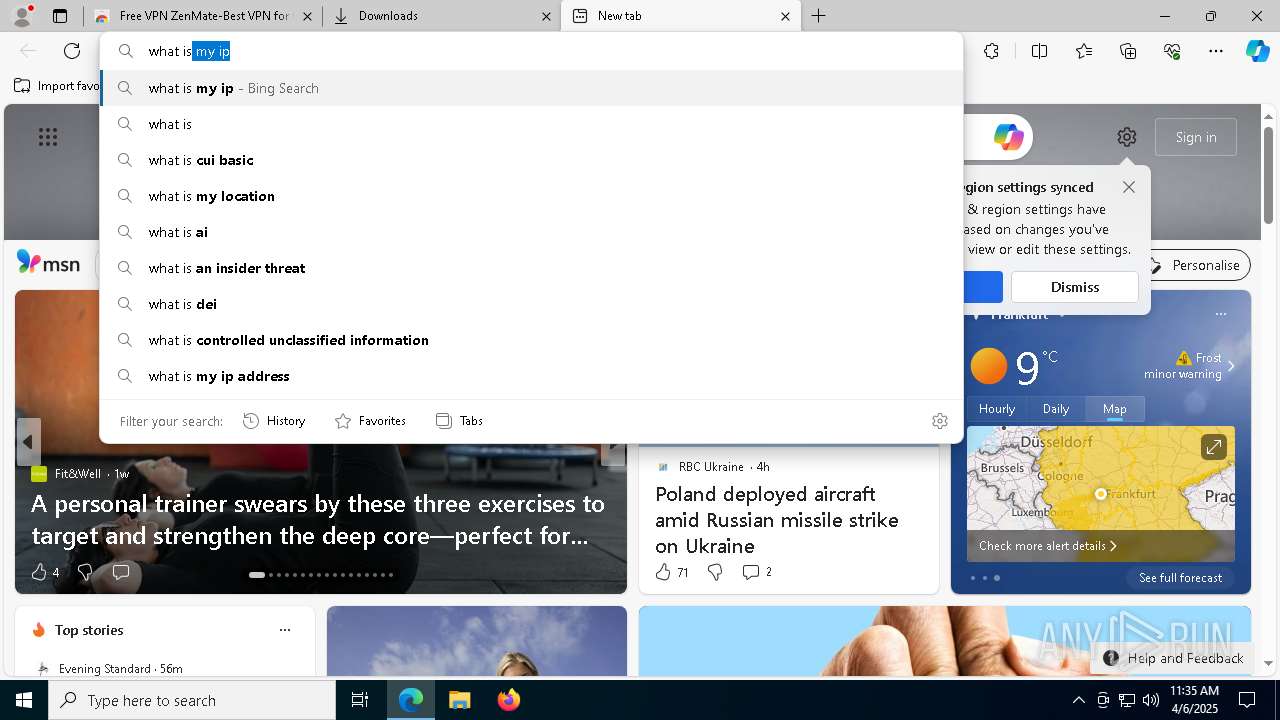Click Sign in on the new tab page
The width and height of the screenshot is (1280, 720).
point(1196,137)
